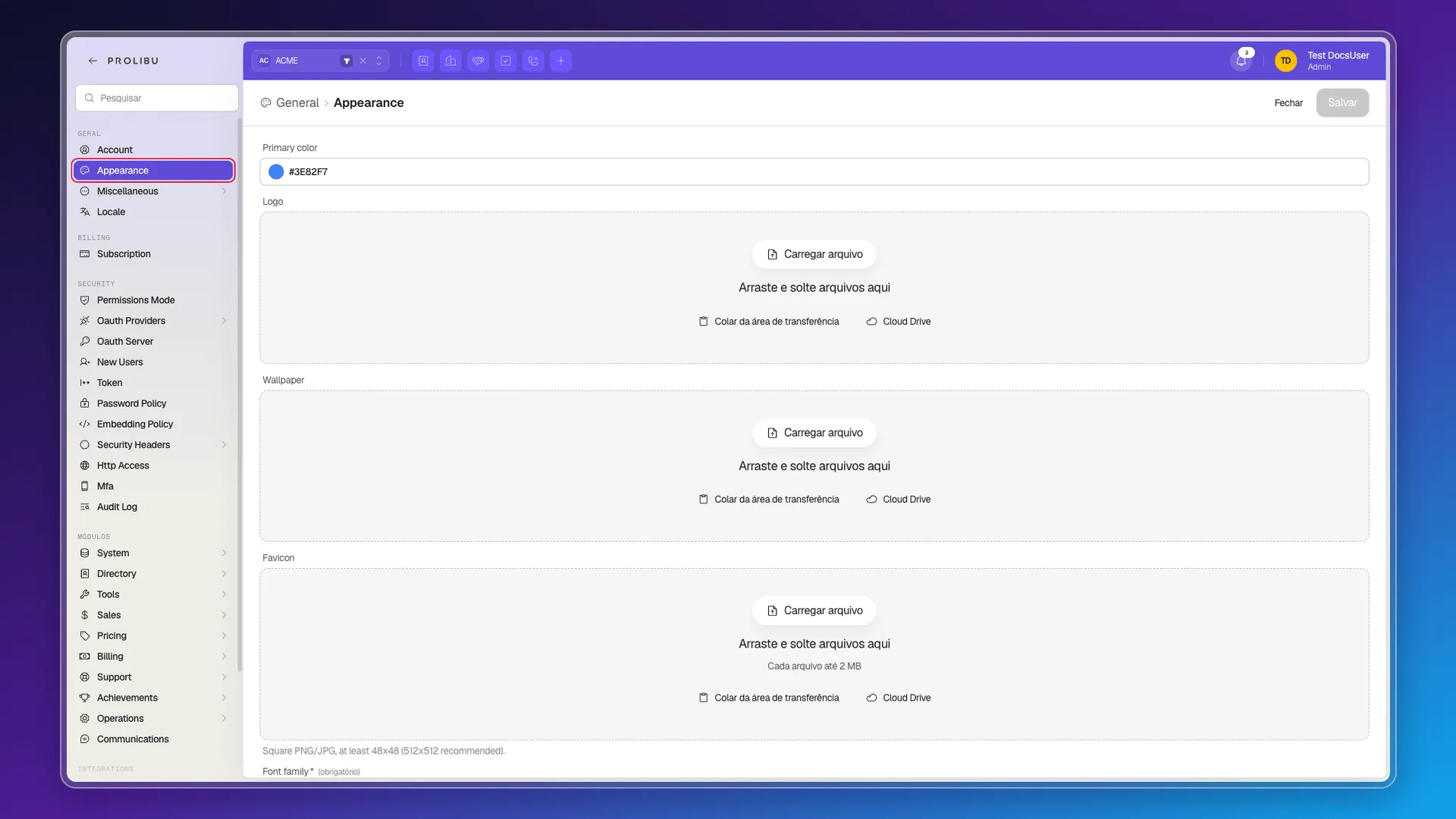Click the filter icon in the ACME selector
Viewport: 1456px width, 819px height.
click(347, 61)
